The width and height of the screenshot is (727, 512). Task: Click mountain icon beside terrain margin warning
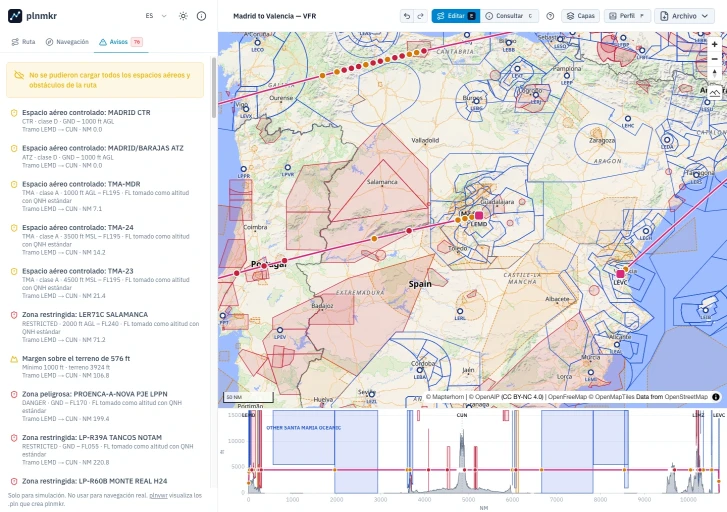pyautogui.click(x=14, y=359)
